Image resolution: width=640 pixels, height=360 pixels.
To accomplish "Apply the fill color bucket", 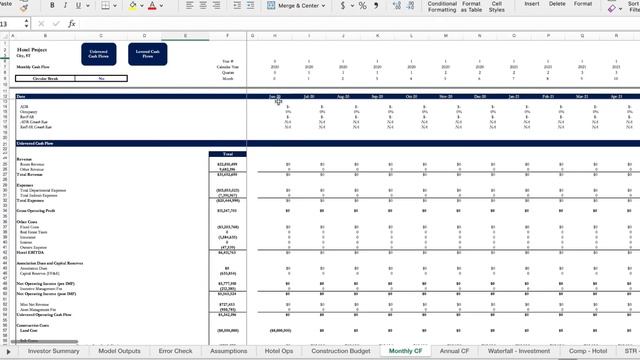I will click(133, 5).
